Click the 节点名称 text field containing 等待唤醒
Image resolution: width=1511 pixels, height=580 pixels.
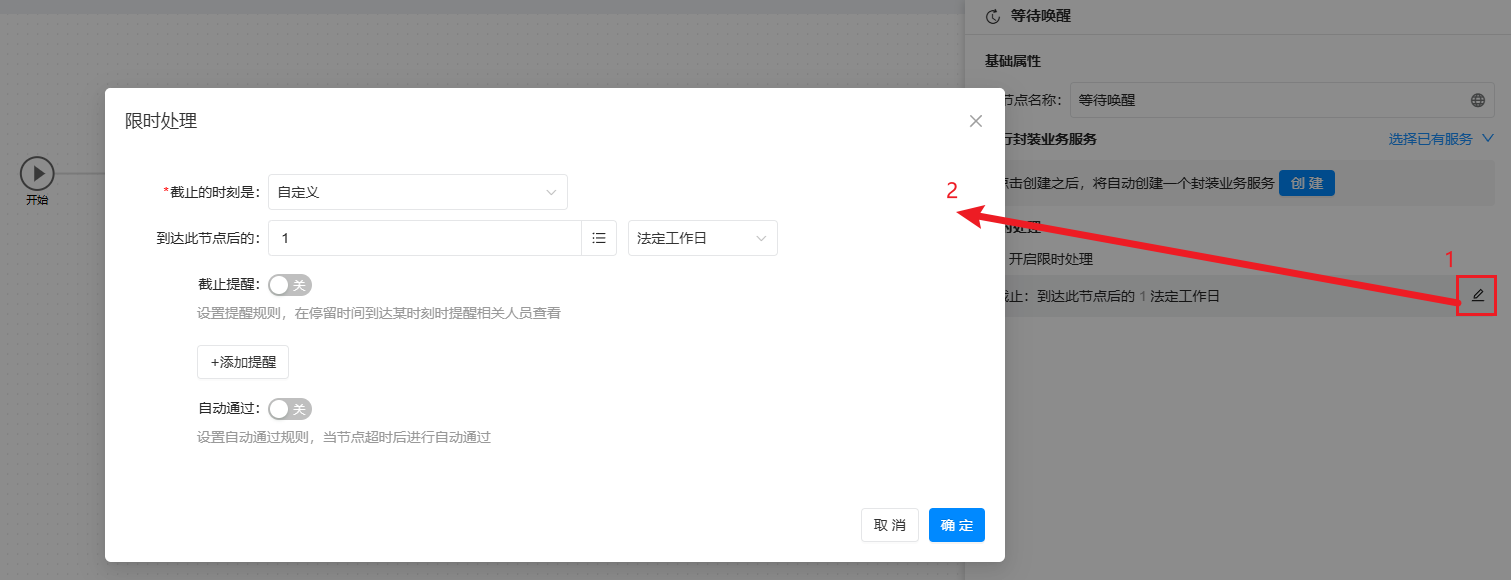click(1265, 100)
